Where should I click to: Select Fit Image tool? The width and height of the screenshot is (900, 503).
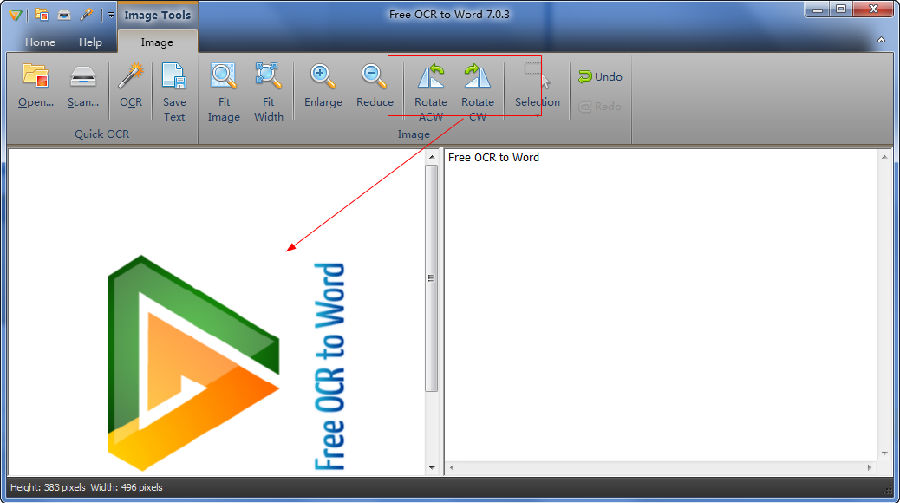point(224,92)
